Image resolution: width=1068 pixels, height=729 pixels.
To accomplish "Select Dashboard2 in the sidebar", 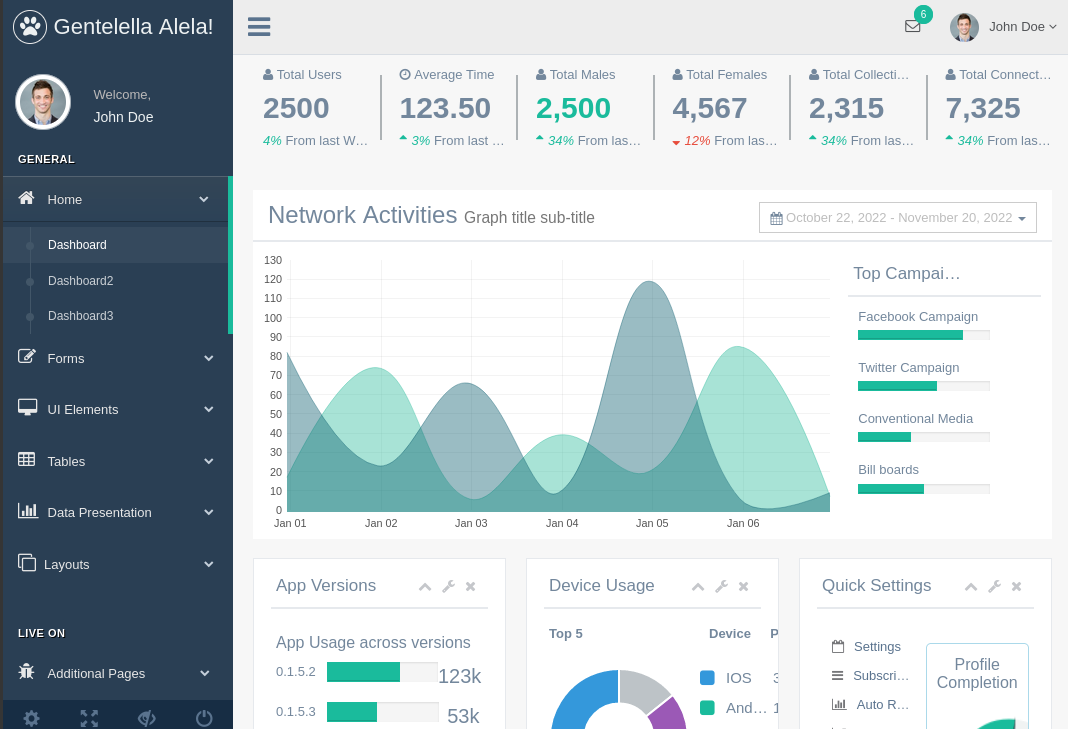I will 80,281.
